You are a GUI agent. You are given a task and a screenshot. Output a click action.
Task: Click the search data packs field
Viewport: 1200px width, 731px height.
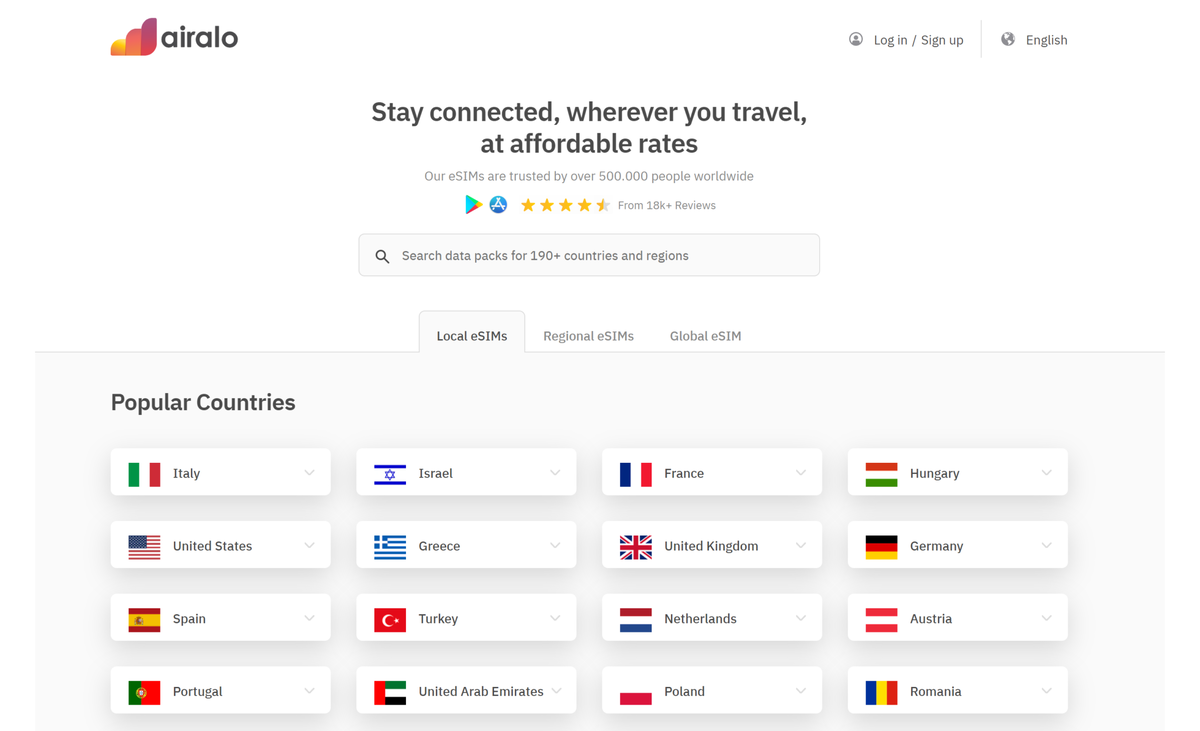pos(589,255)
